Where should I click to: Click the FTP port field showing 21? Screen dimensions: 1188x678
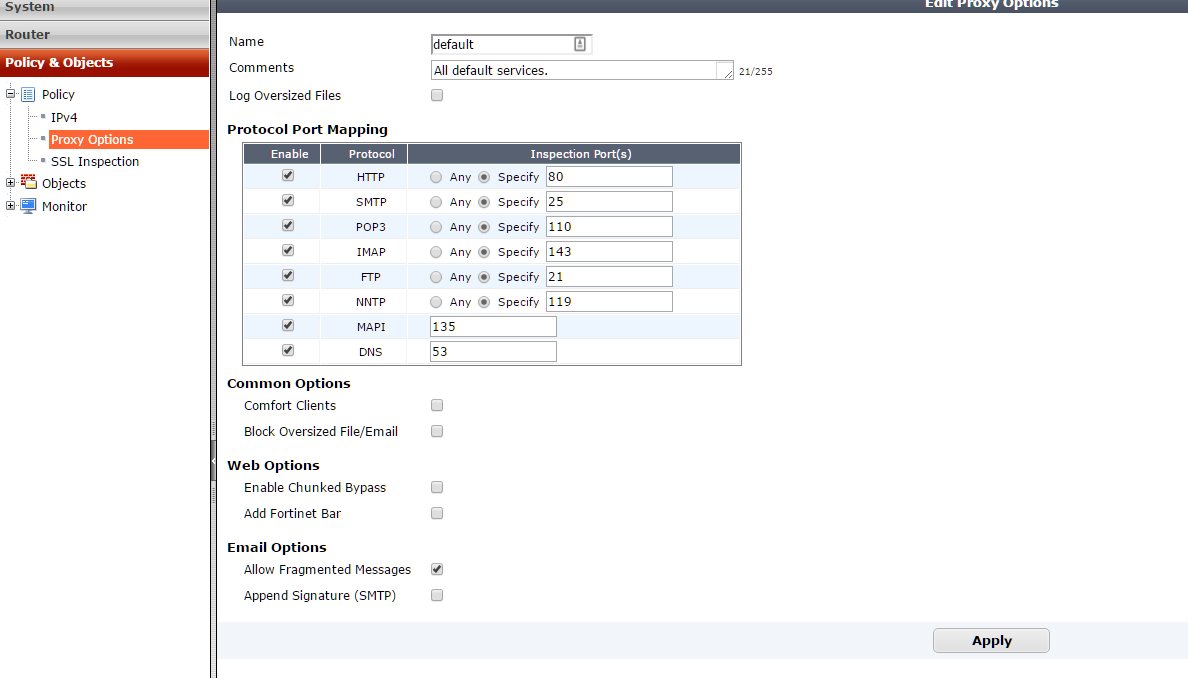(x=609, y=277)
